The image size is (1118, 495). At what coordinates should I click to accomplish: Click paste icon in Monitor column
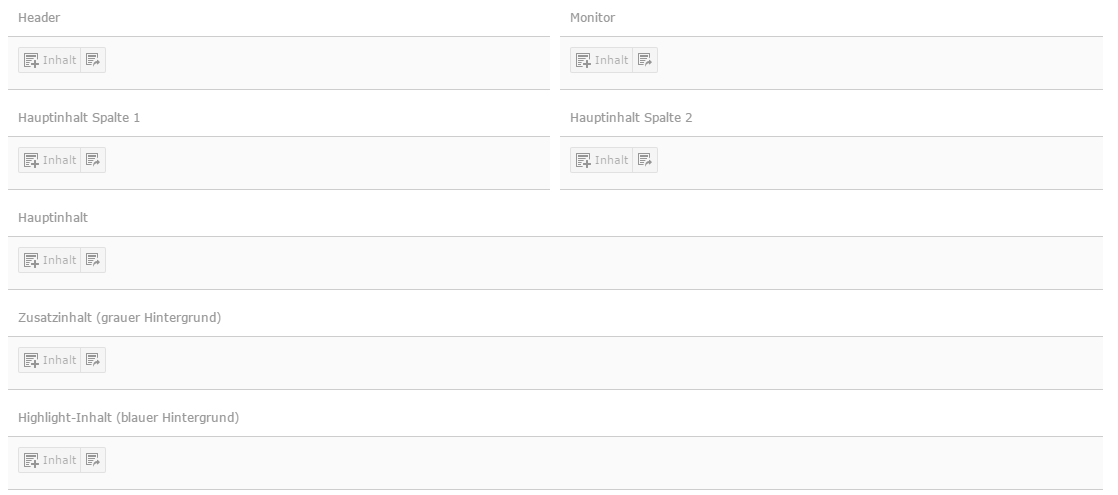(645, 60)
